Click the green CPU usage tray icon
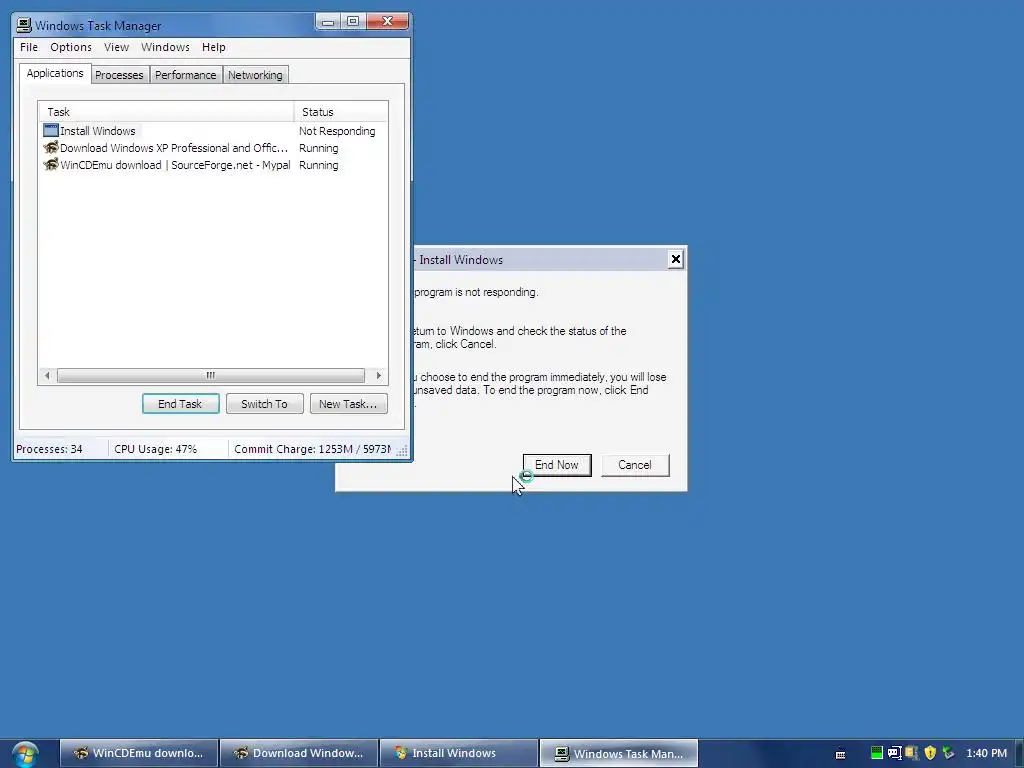The image size is (1024, 768). 877,753
